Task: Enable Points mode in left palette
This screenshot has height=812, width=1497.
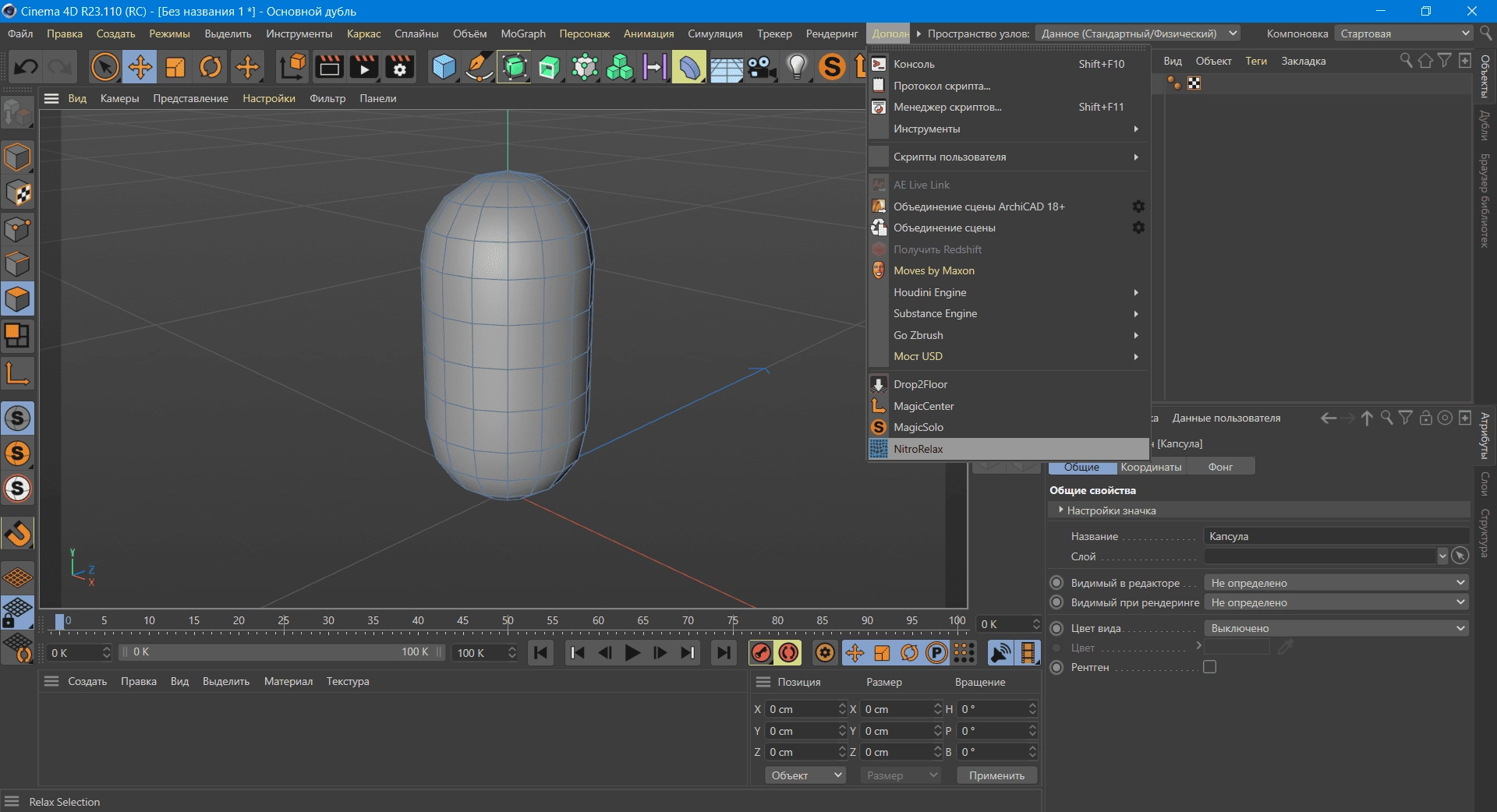Action: [x=18, y=229]
